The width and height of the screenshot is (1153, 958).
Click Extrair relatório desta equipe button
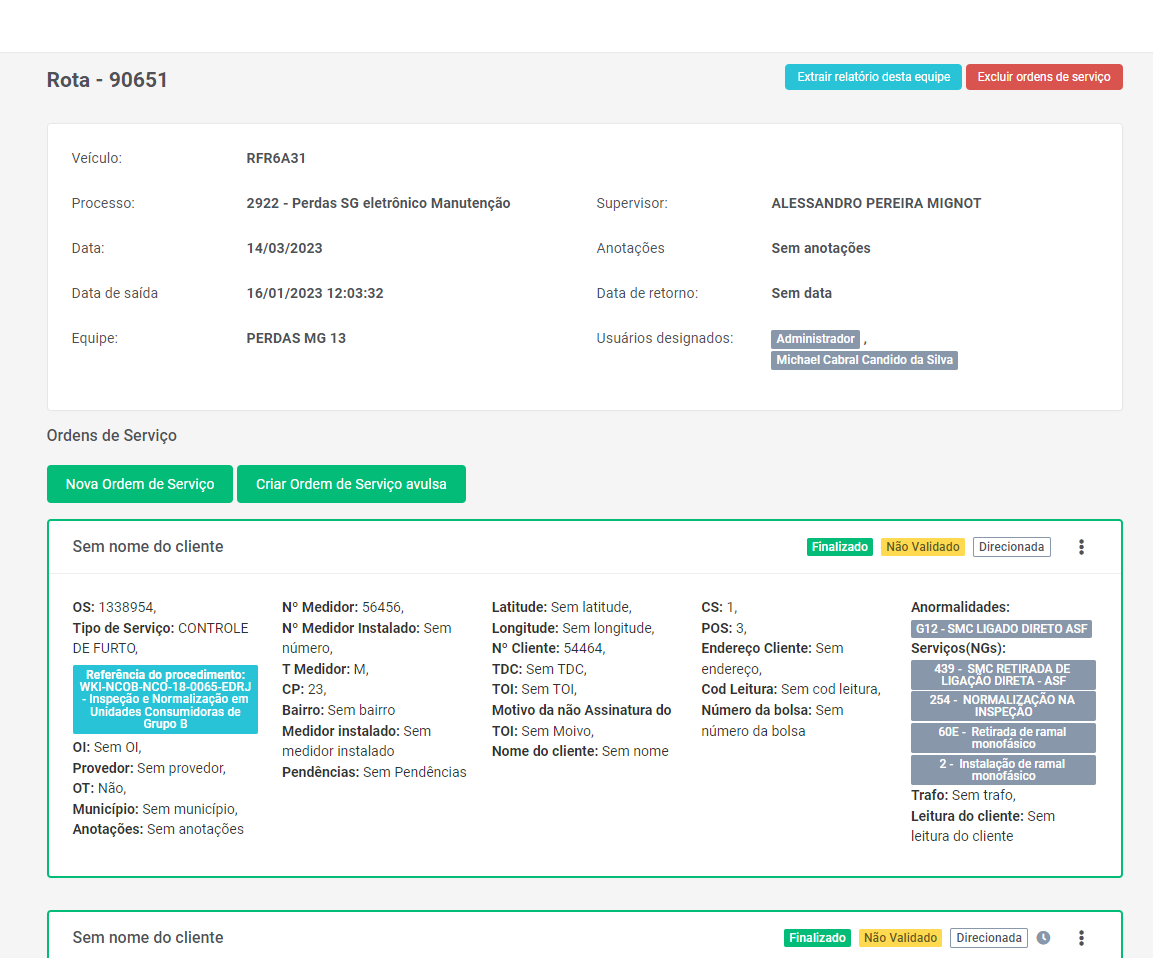point(873,77)
